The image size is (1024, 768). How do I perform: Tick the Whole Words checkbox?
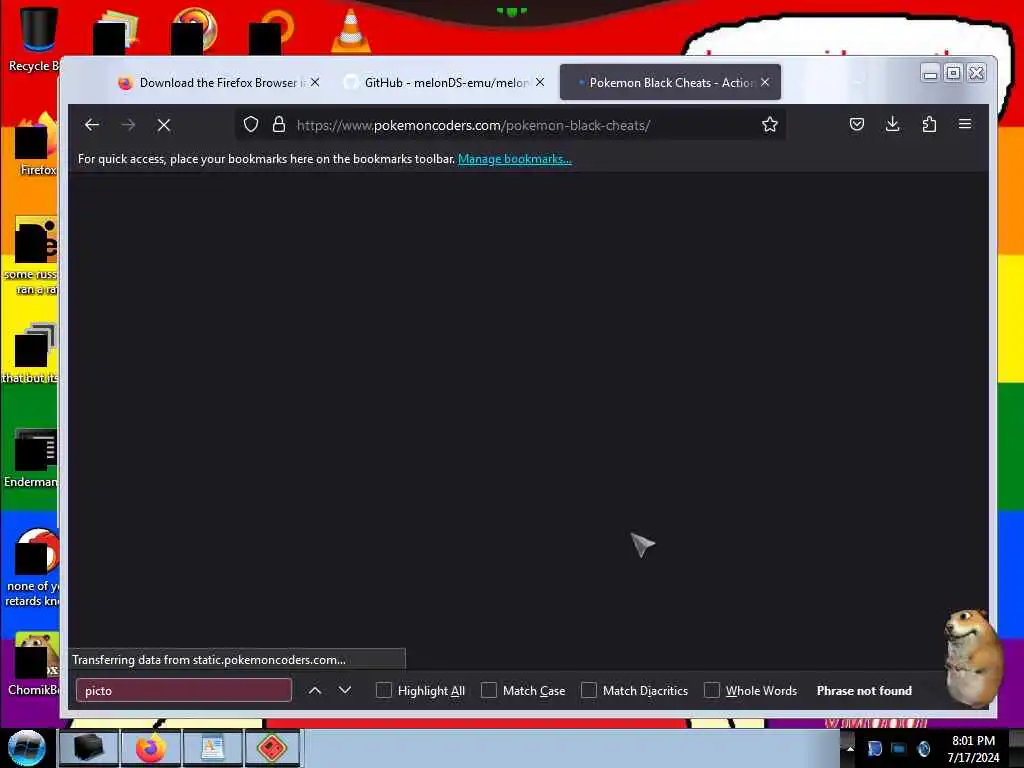tap(712, 690)
